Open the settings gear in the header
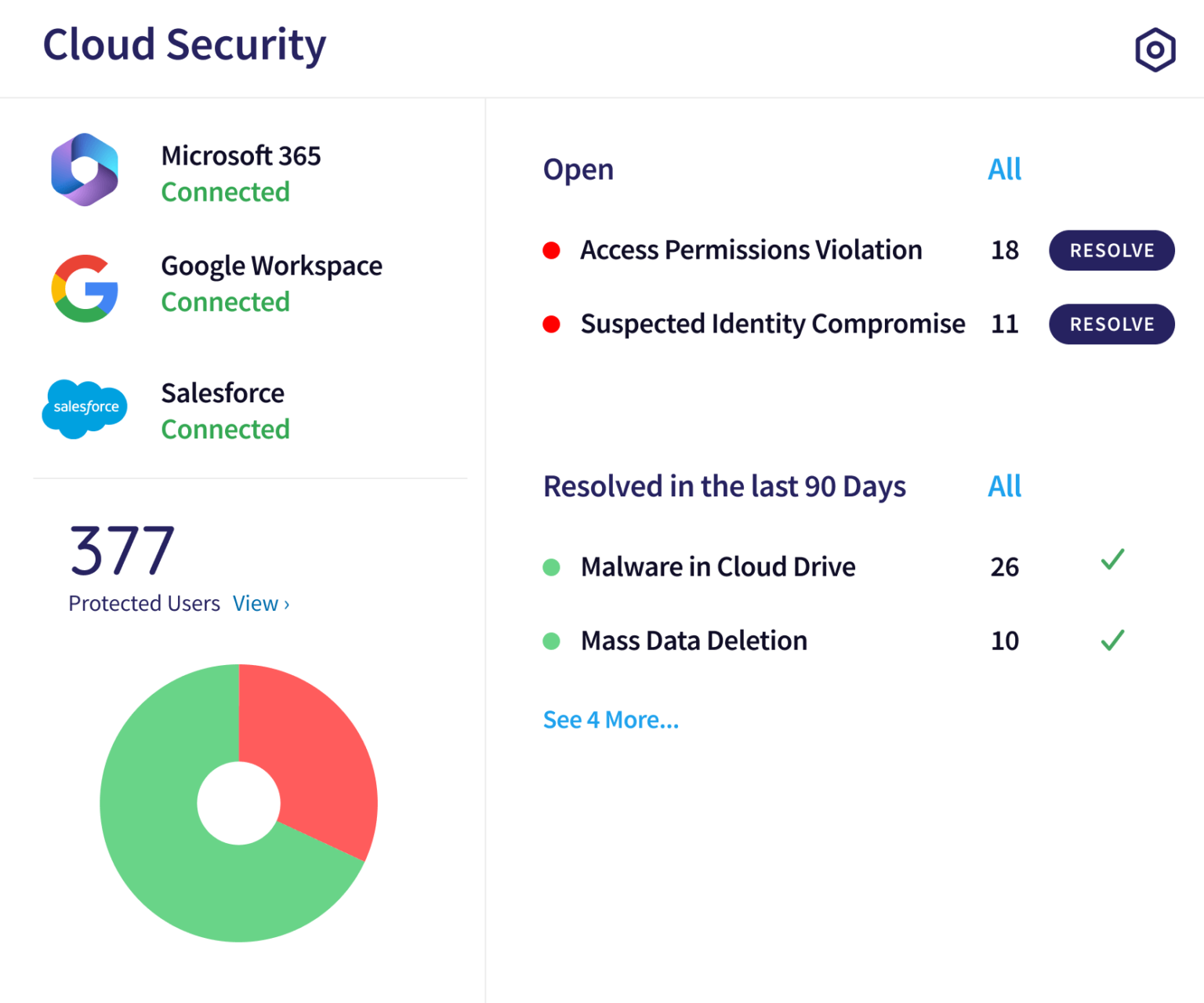The height and width of the screenshot is (1003, 1204). click(1154, 49)
